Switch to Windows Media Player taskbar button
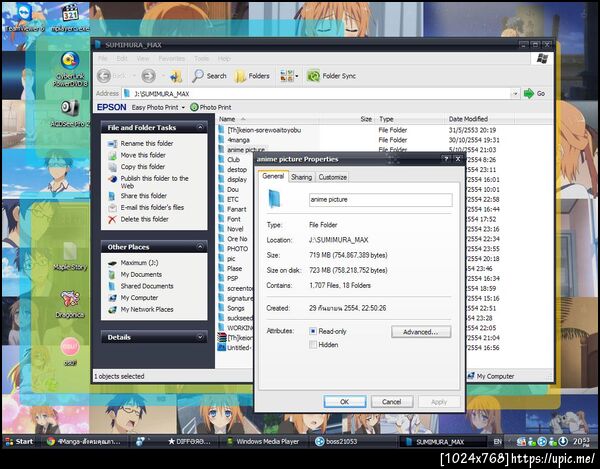Viewport: 600px width, 469px height. pyautogui.click(x=263, y=441)
